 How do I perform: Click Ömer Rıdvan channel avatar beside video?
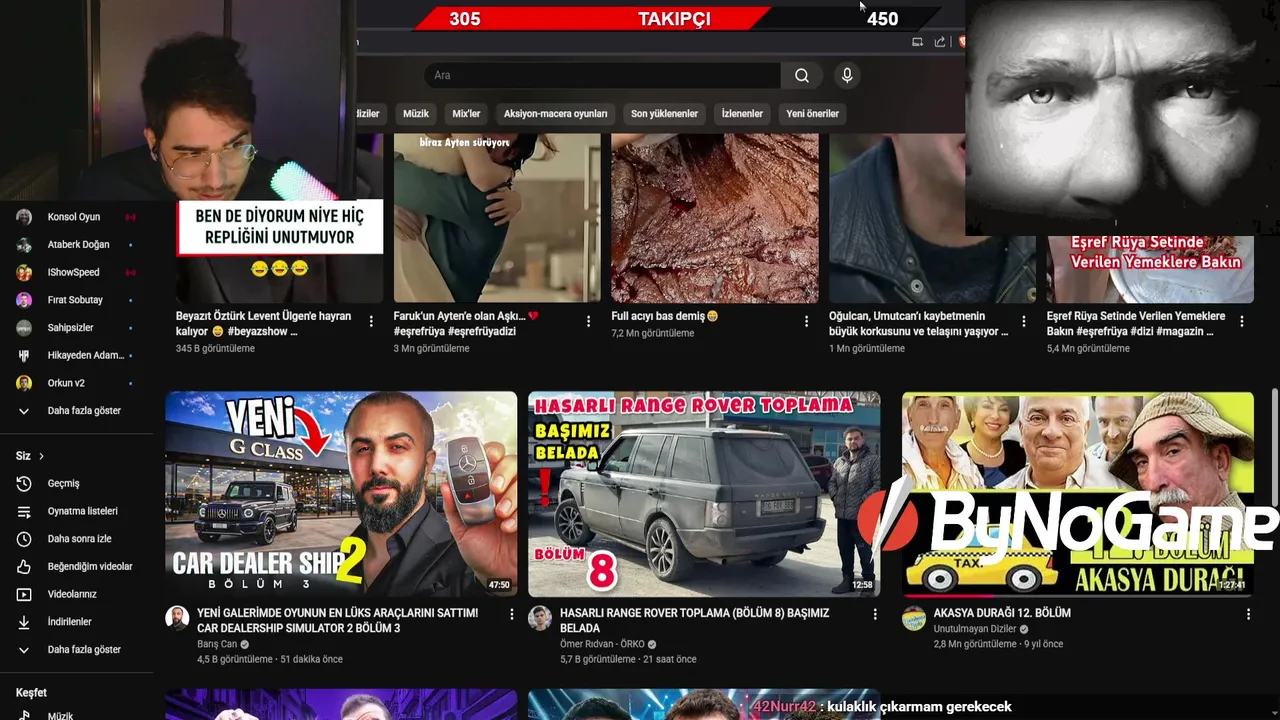[540, 618]
